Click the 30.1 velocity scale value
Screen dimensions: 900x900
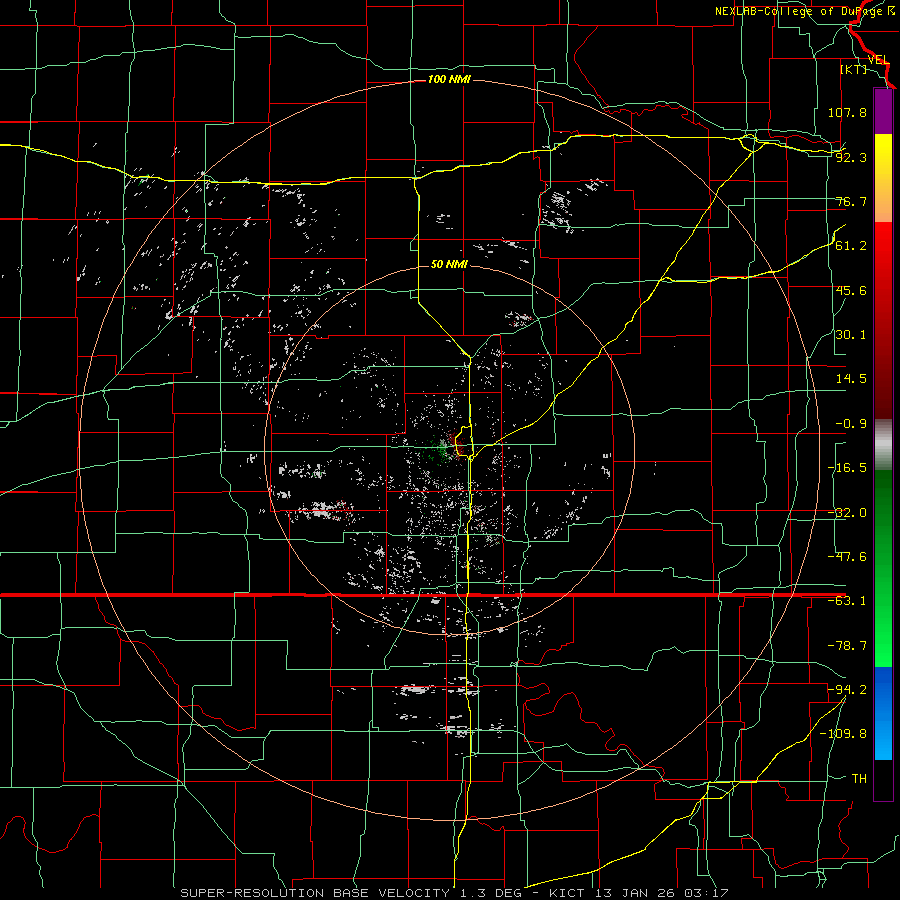[x=851, y=335]
